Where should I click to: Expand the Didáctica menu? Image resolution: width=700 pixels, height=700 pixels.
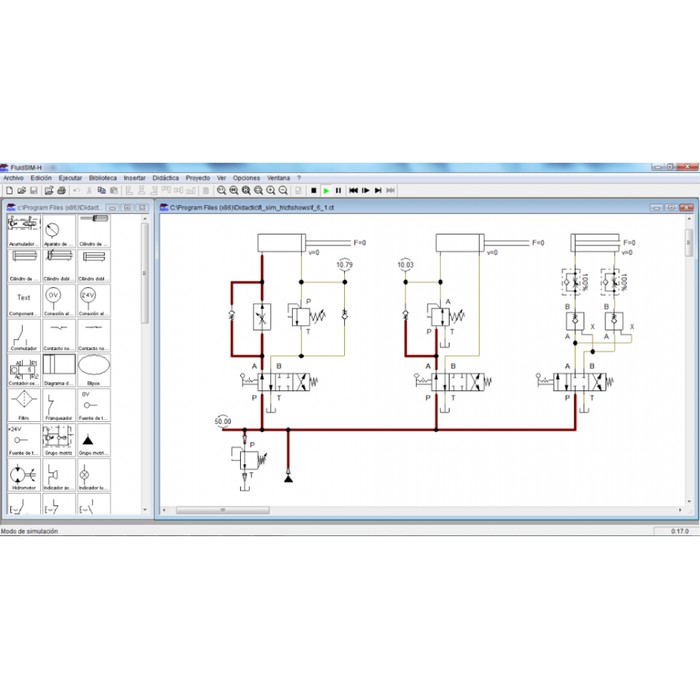(165, 177)
